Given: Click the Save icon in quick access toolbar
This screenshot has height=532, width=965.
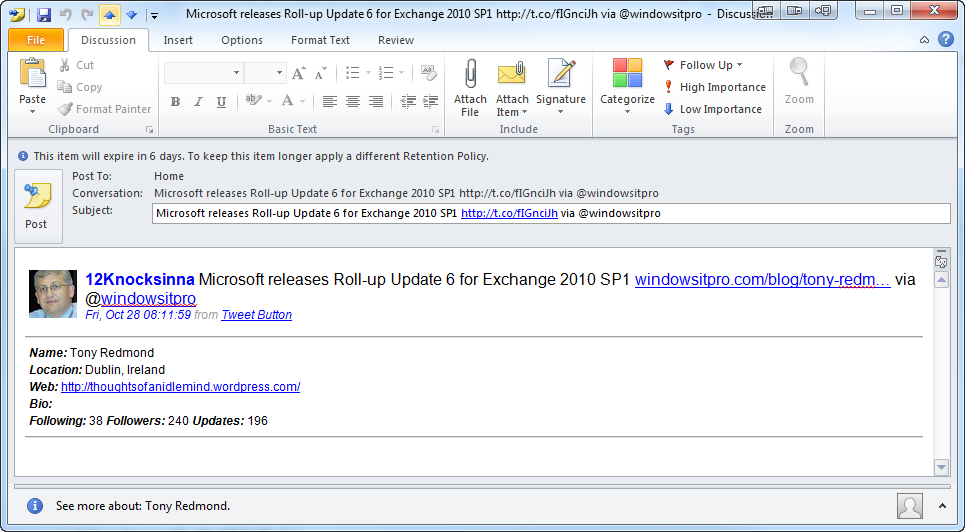Looking at the screenshot, I should pyautogui.click(x=44, y=14).
